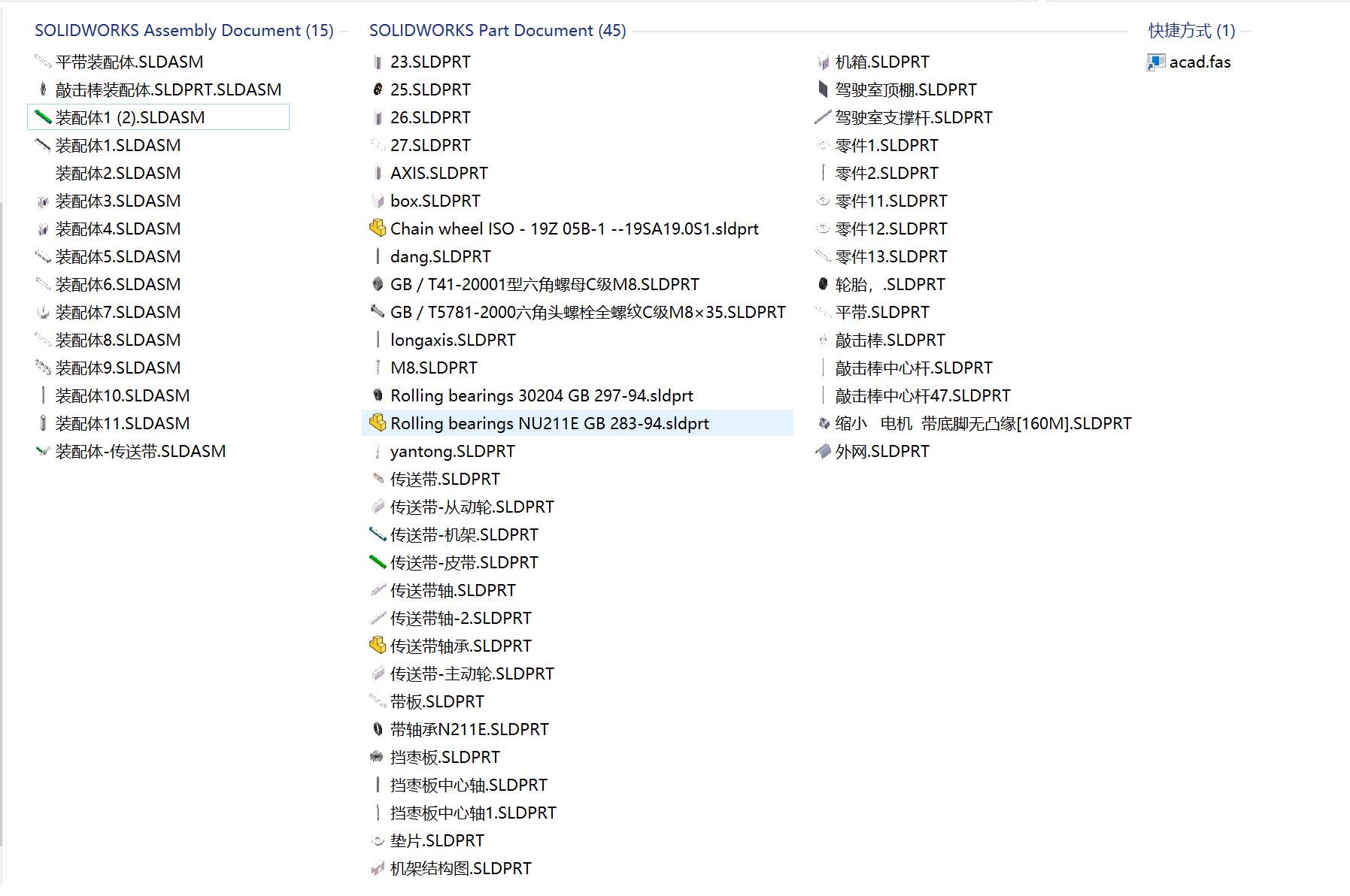Click the Rolling bearings 30204 file icon
1350x896 pixels.
378,395
